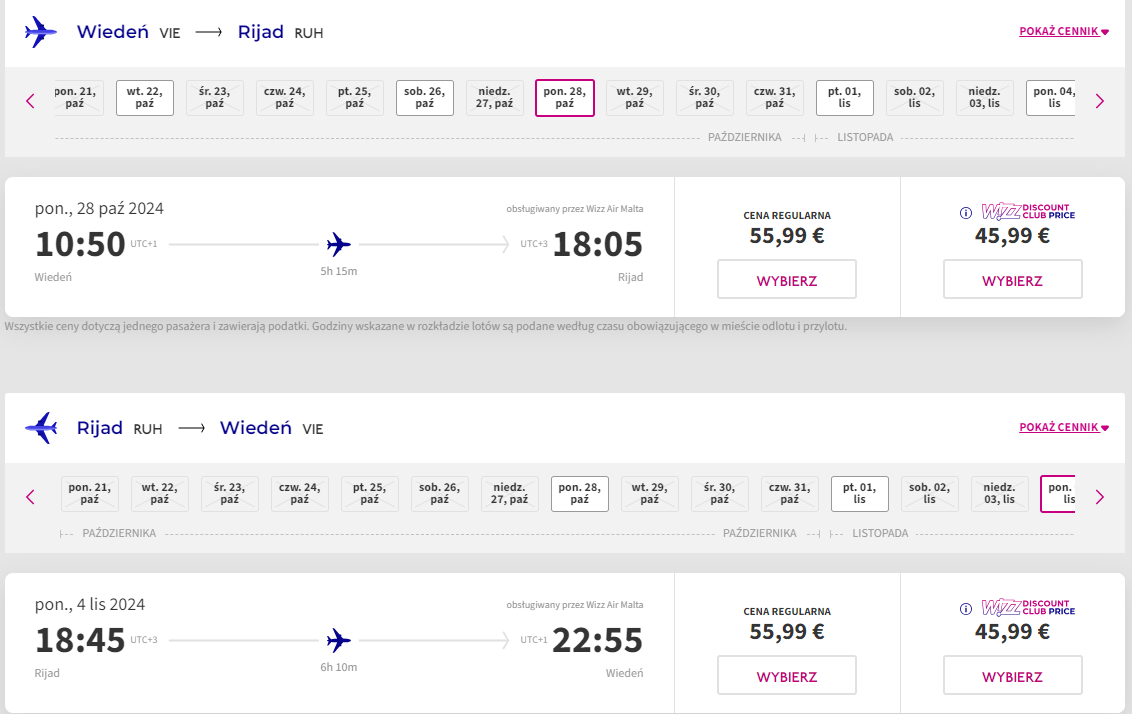Click the departing plane icon beside Wiedeń
Screen dimensions: 1132x714
40,32
